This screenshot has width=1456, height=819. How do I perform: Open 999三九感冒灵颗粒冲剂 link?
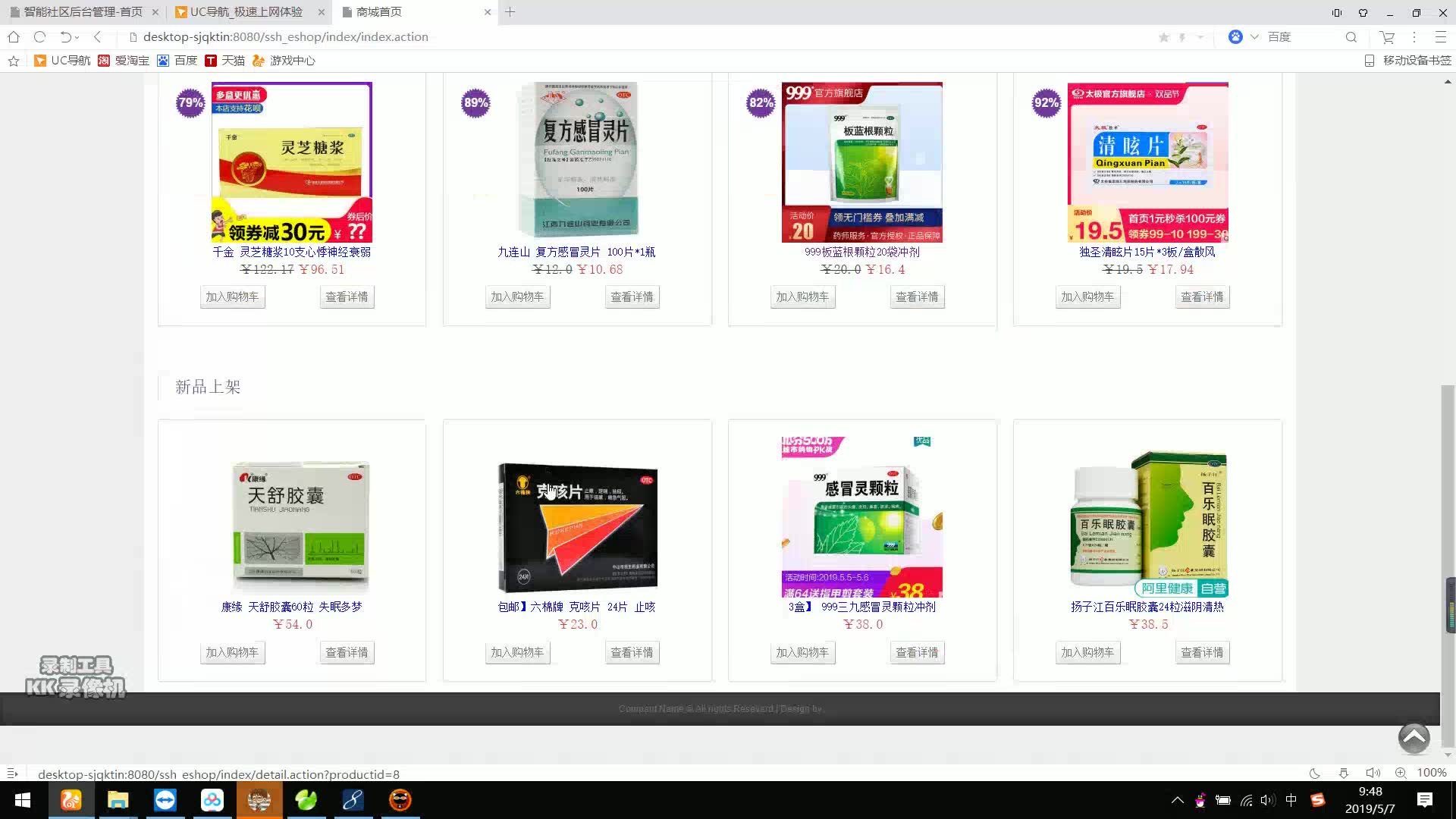pos(862,607)
